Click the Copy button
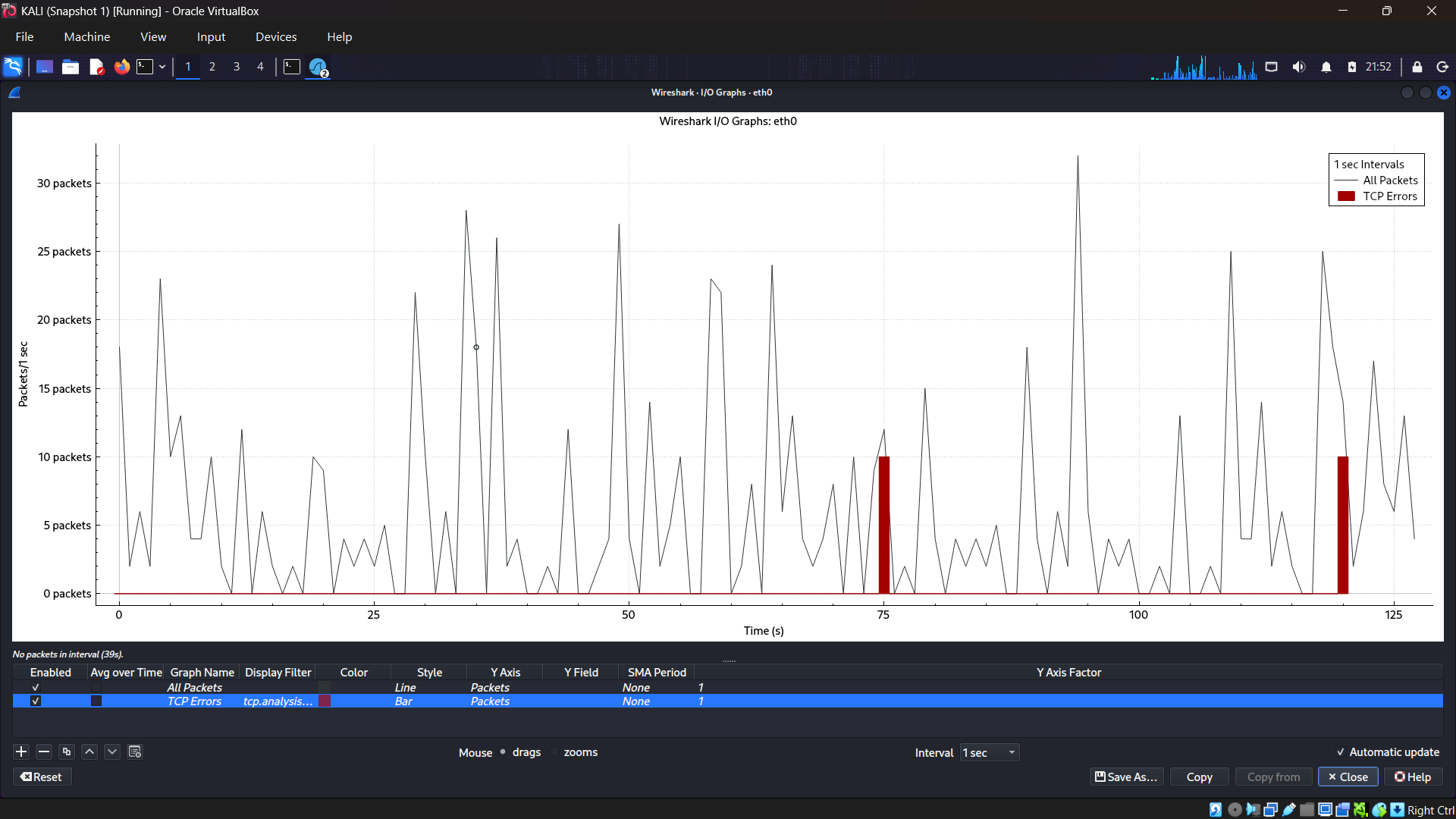The image size is (1456, 819). coord(1199,777)
